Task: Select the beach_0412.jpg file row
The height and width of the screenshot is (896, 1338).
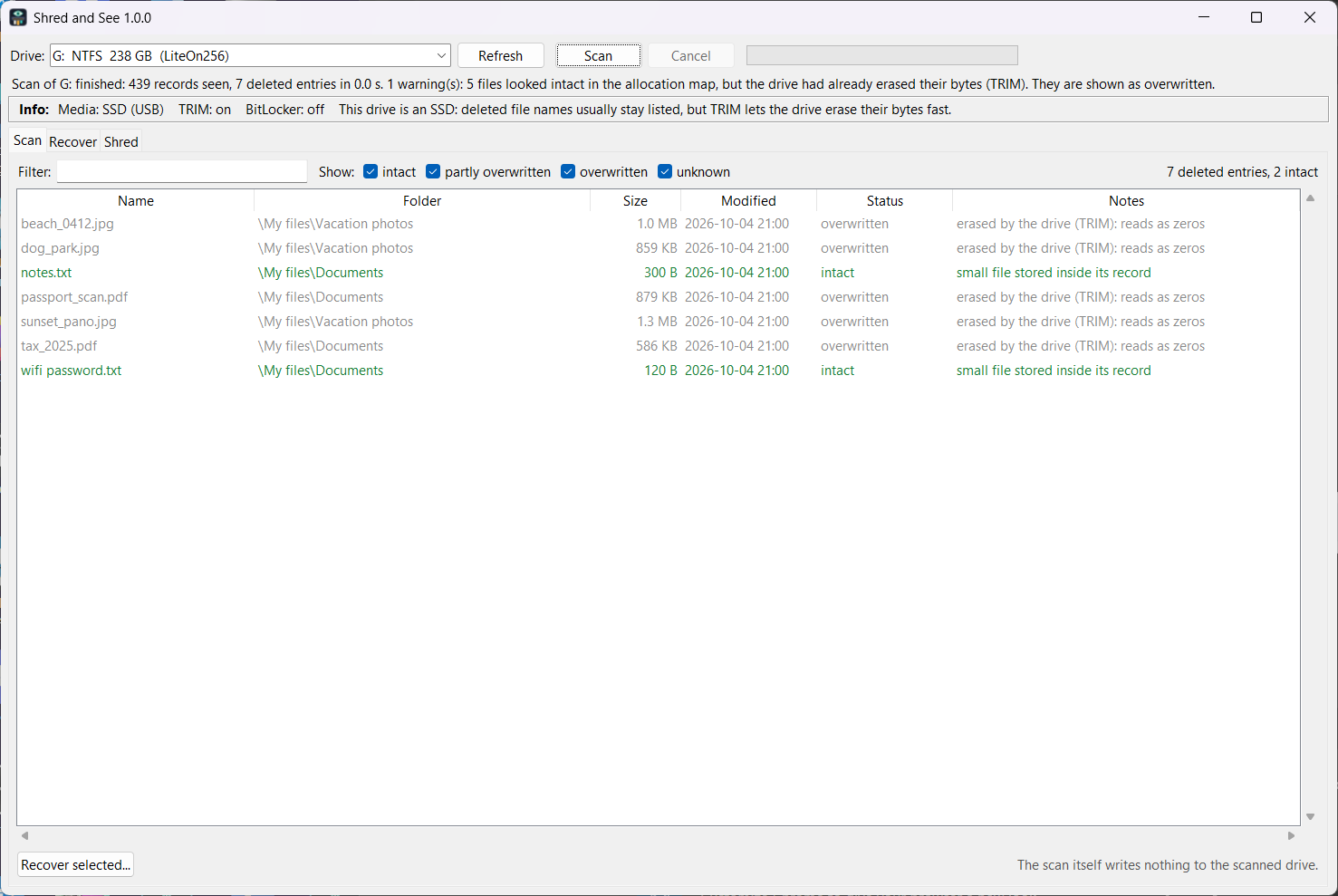Action: click(x=659, y=224)
